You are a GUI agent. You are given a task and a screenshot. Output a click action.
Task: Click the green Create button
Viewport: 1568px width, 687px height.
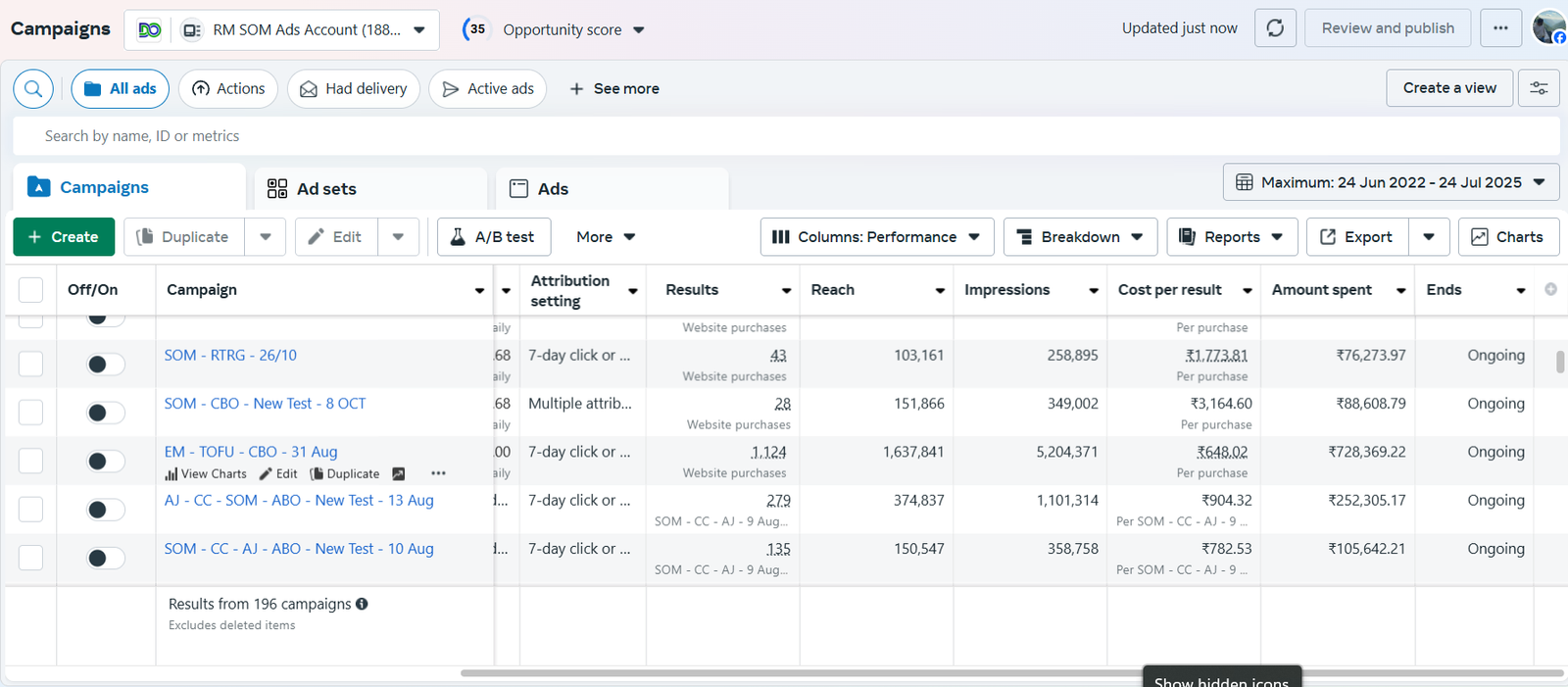(64, 237)
